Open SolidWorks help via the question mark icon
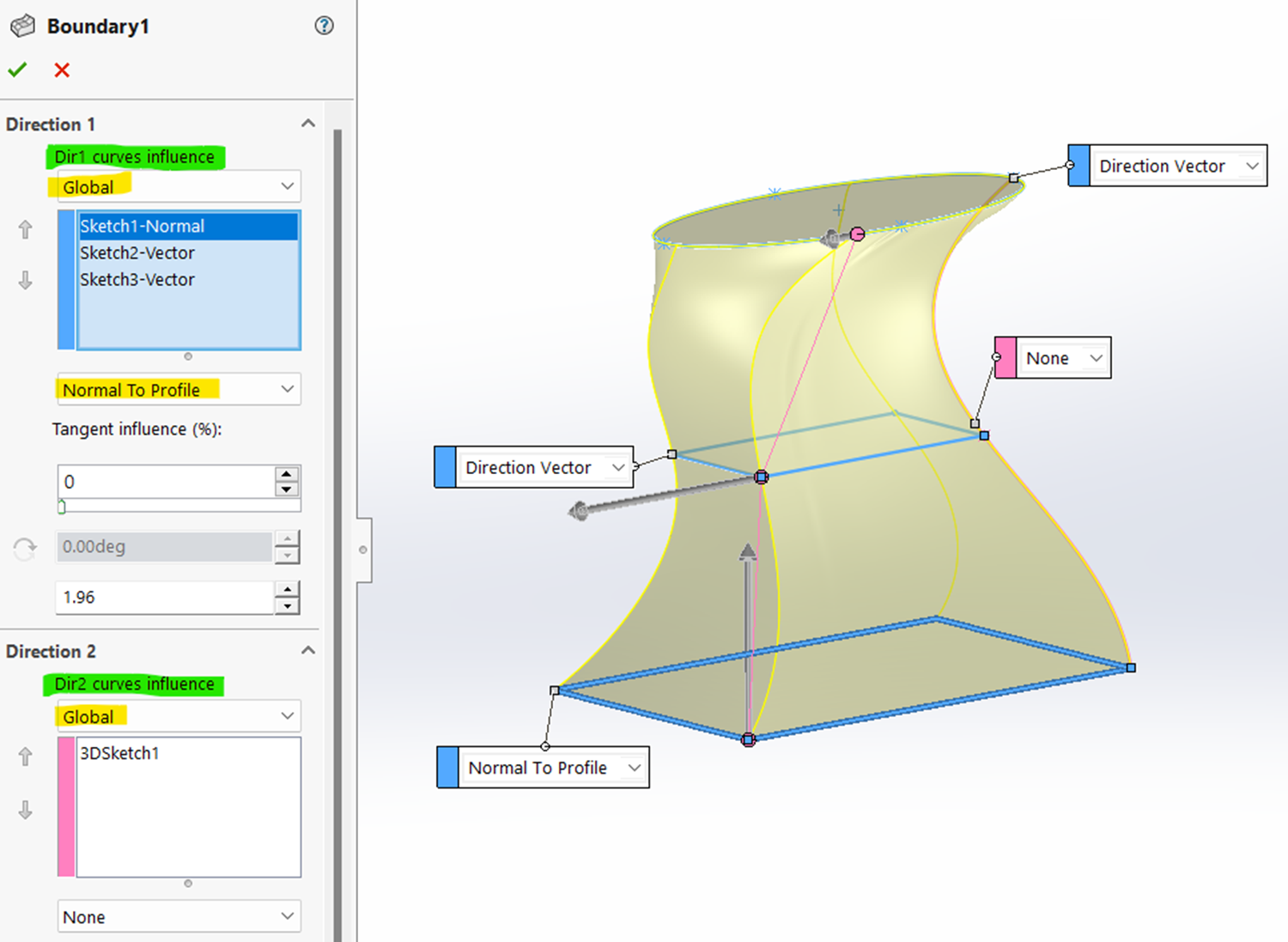The width and height of the screenshot is (1288, 942). [324, 26]
